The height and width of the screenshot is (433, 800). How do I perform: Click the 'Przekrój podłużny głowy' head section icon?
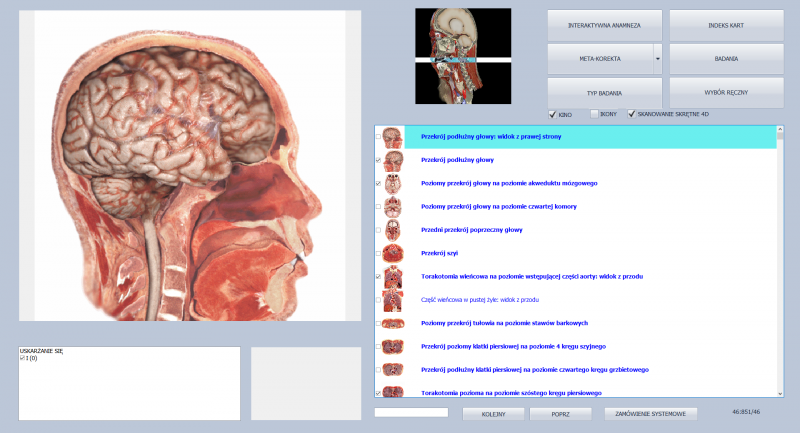(393, 160)
